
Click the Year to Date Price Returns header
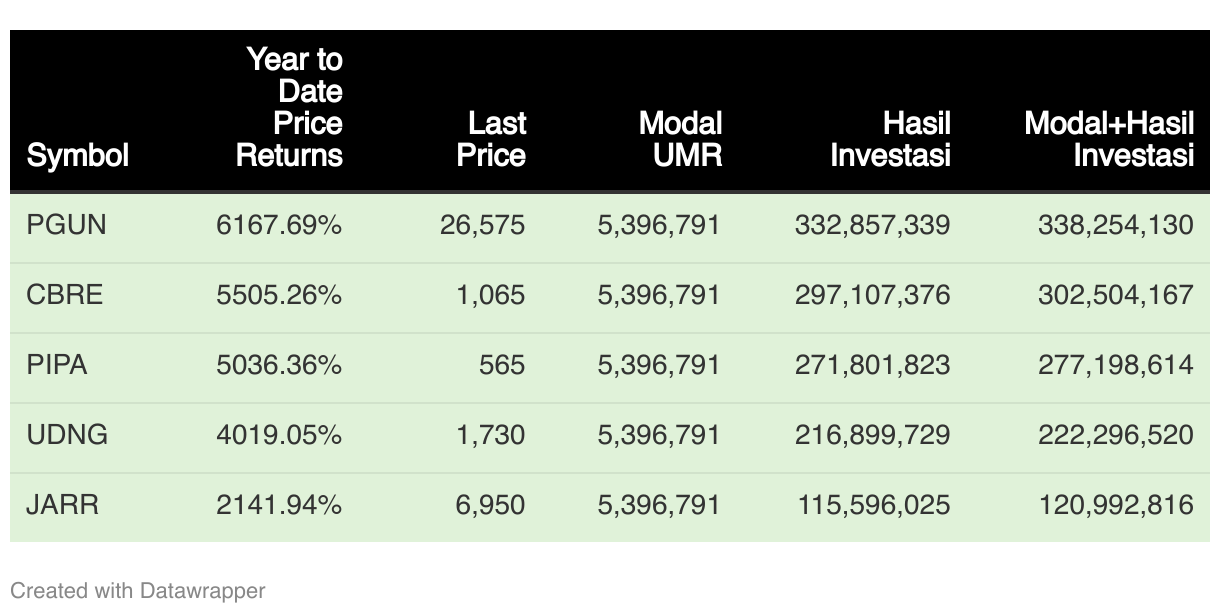(290, 107)
